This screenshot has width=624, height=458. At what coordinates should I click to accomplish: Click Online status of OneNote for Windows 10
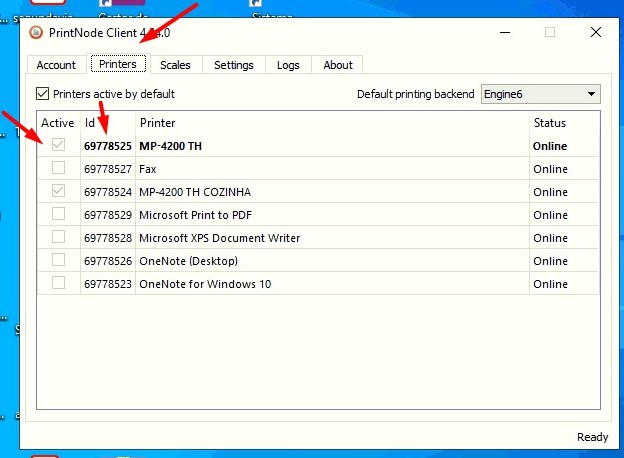click(x=550, y=284)
